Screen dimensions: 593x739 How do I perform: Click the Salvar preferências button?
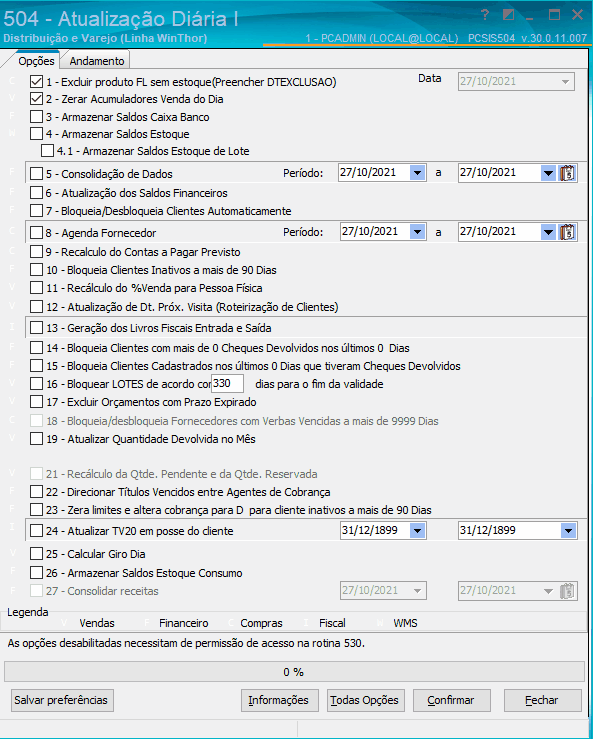click(x=62, y=700)
